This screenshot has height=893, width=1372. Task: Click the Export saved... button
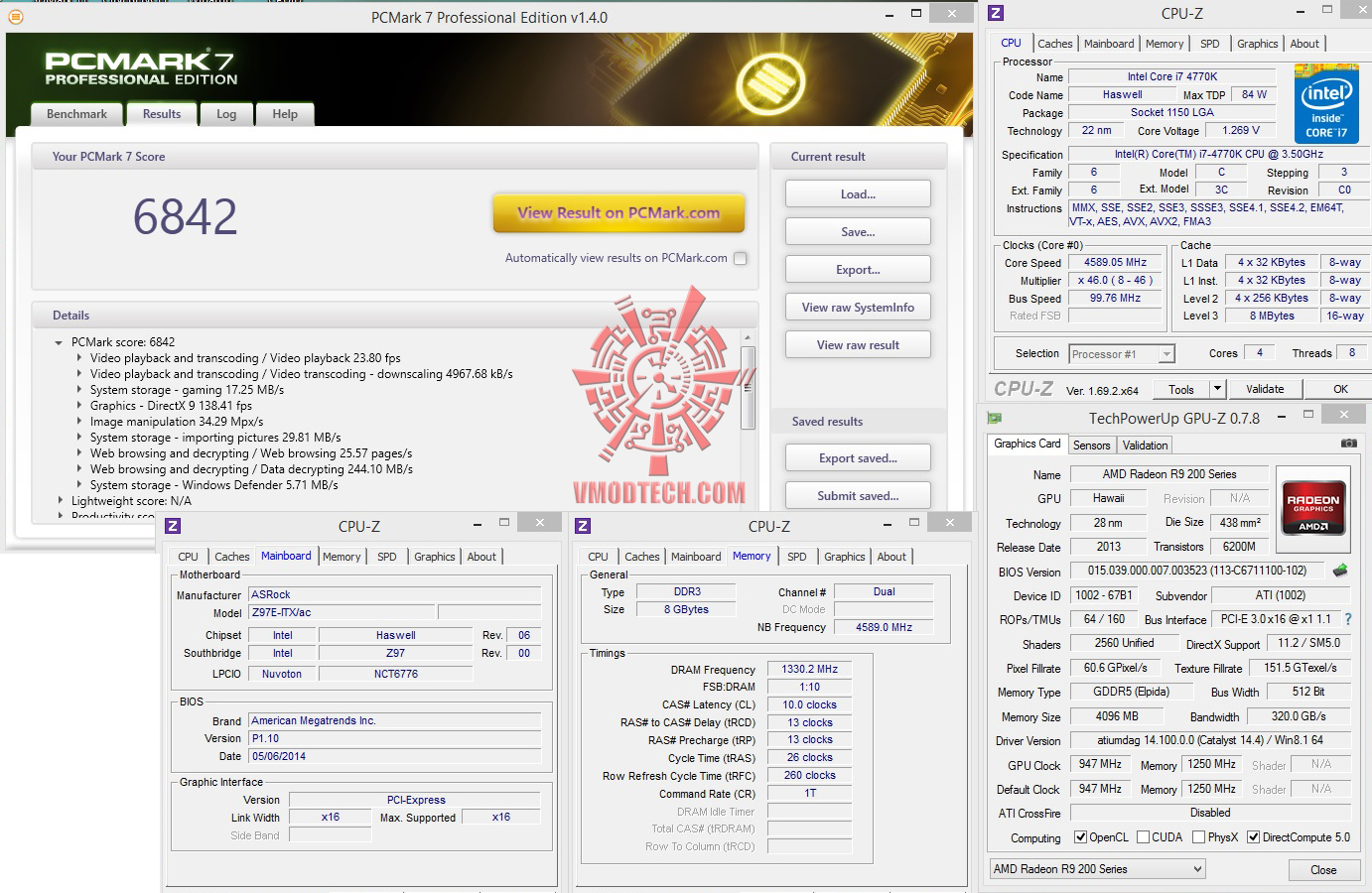(x=858, y=458)
